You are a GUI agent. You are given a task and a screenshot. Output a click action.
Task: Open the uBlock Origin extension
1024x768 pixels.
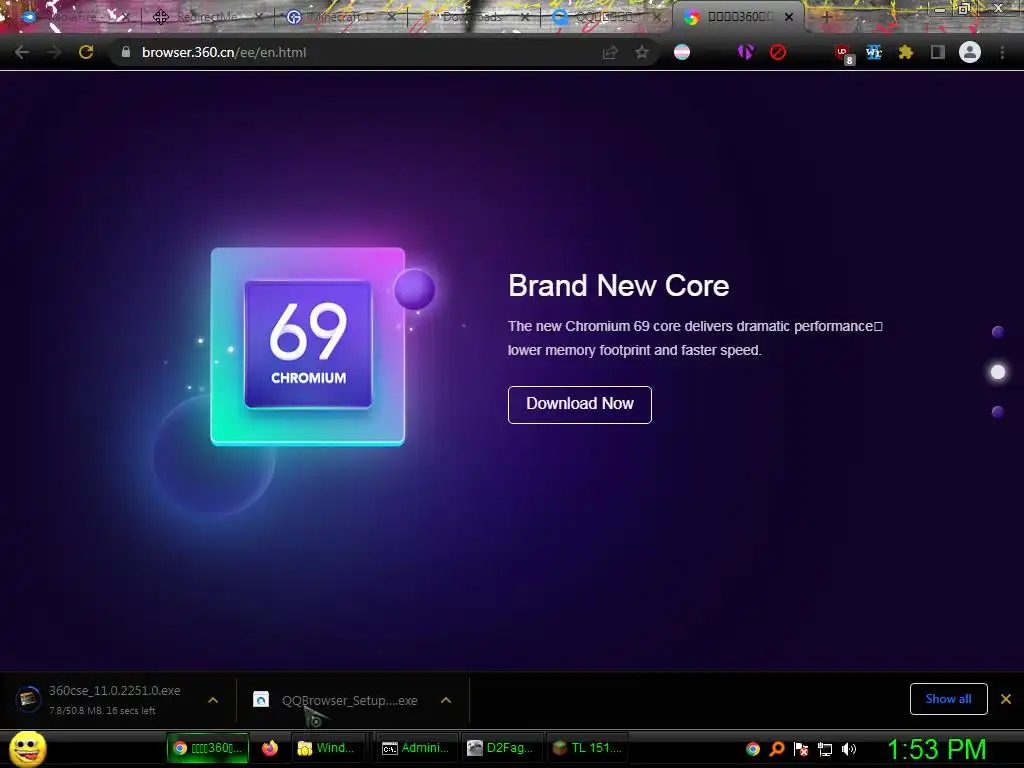(843, 54)
